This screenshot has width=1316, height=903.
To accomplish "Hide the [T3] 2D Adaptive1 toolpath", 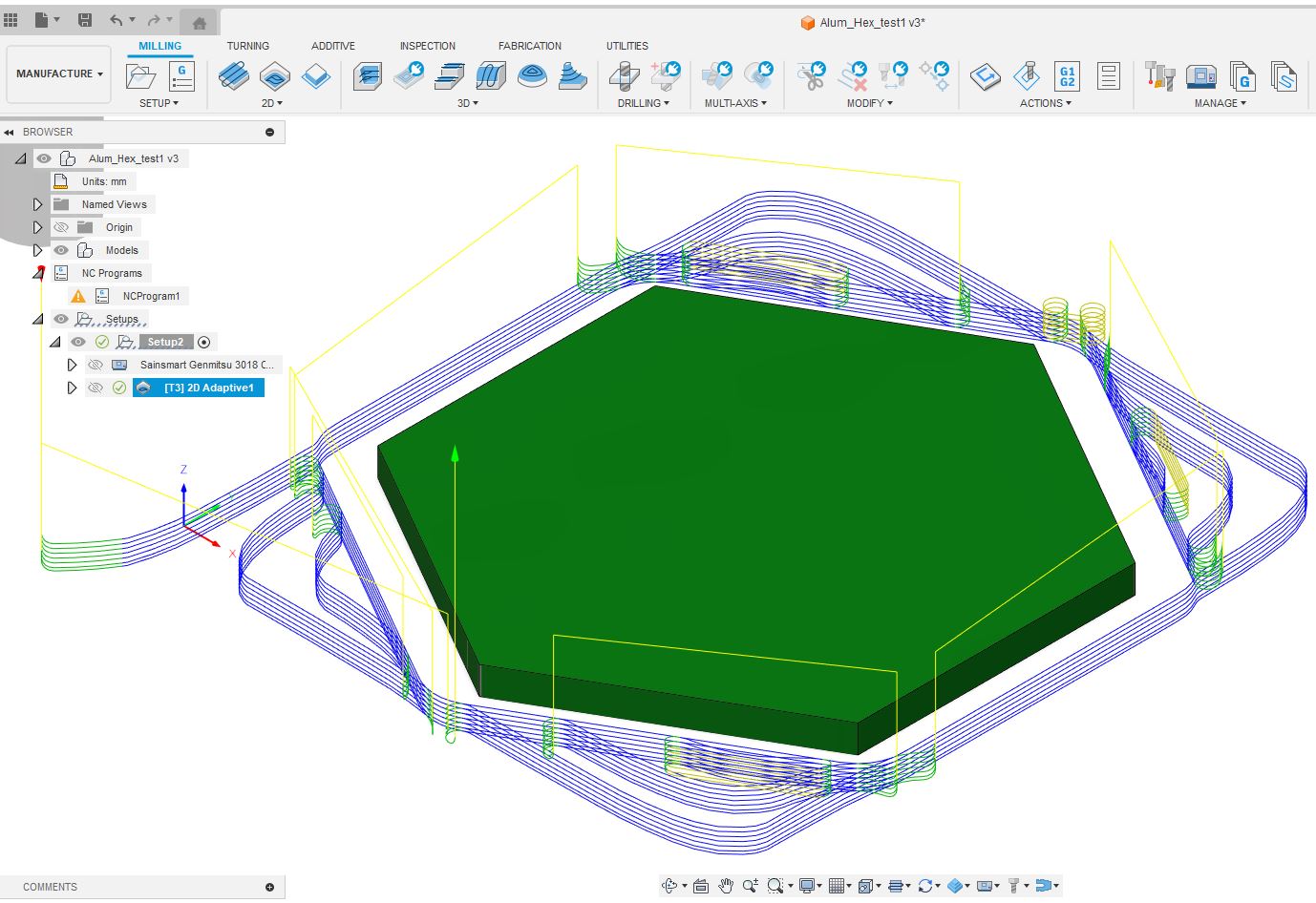I will [96, 388].
